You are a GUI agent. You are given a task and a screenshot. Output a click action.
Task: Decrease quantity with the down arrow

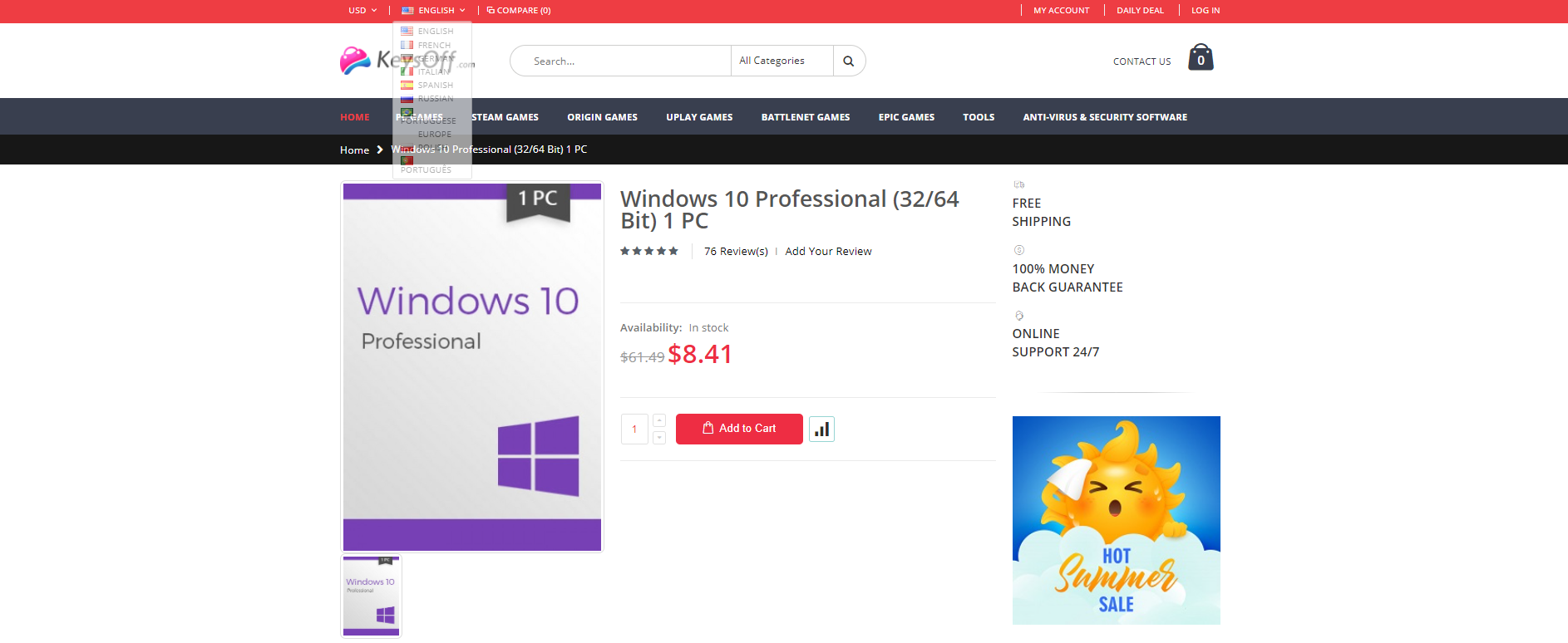point(659,438)
